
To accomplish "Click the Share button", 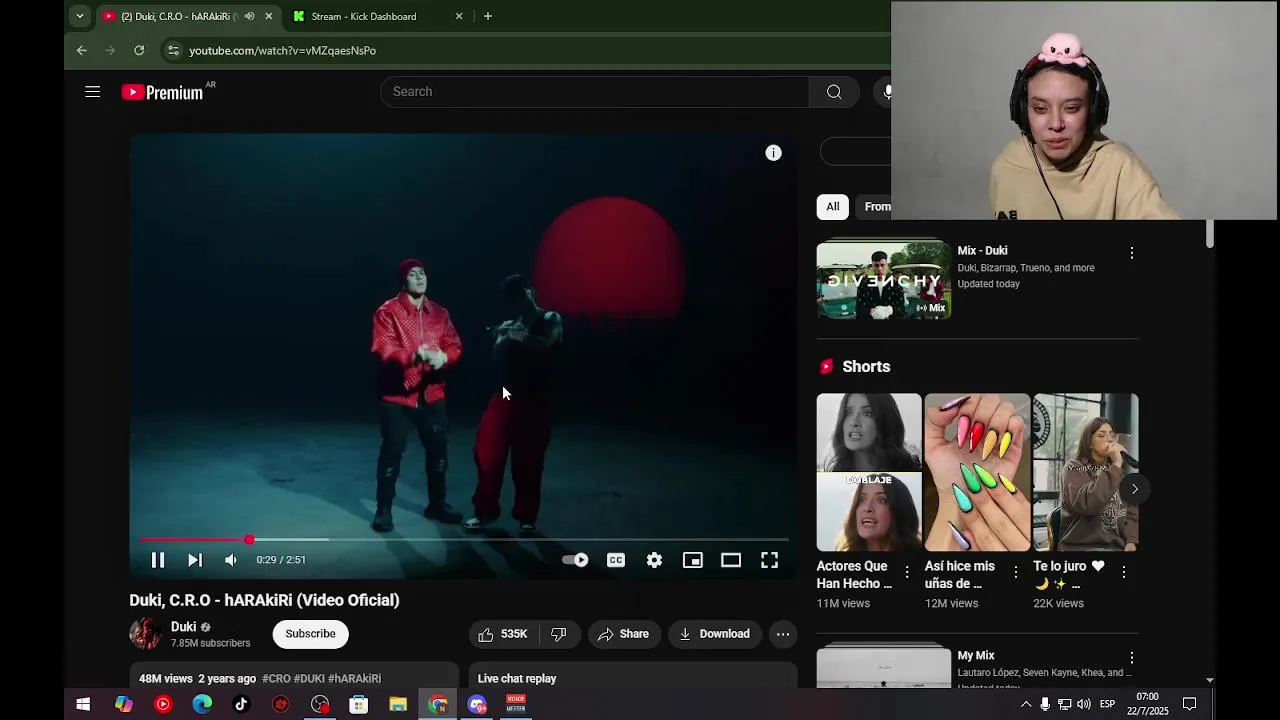I will tap(623, 634).
